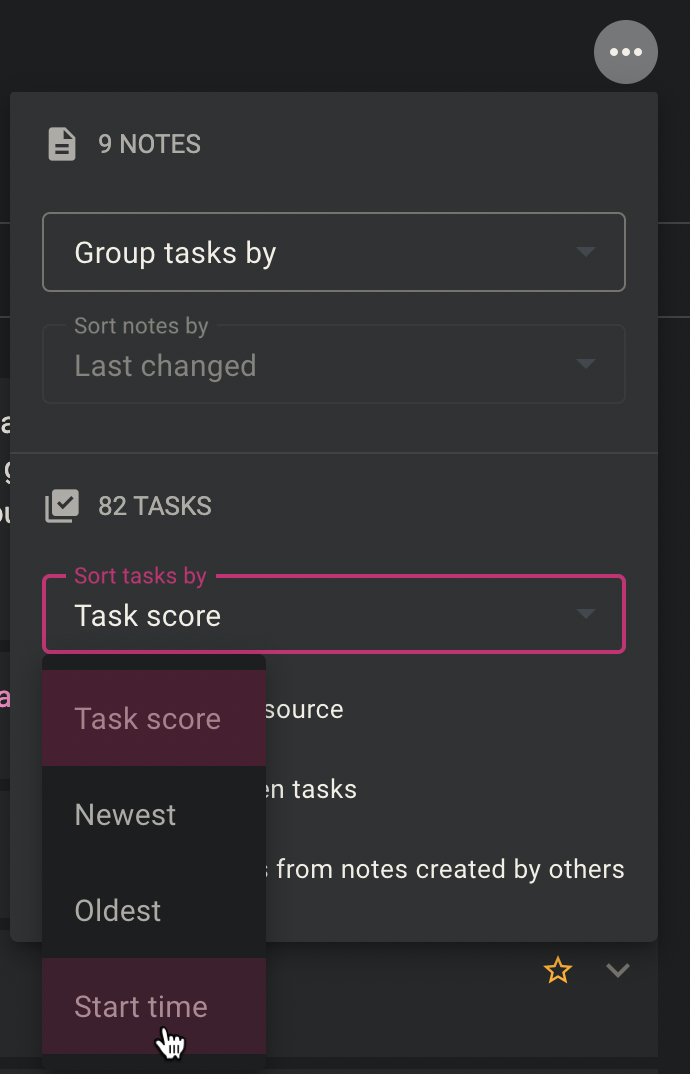
Task: Open the Sort notes by dropdown
Action: [333, 364]
